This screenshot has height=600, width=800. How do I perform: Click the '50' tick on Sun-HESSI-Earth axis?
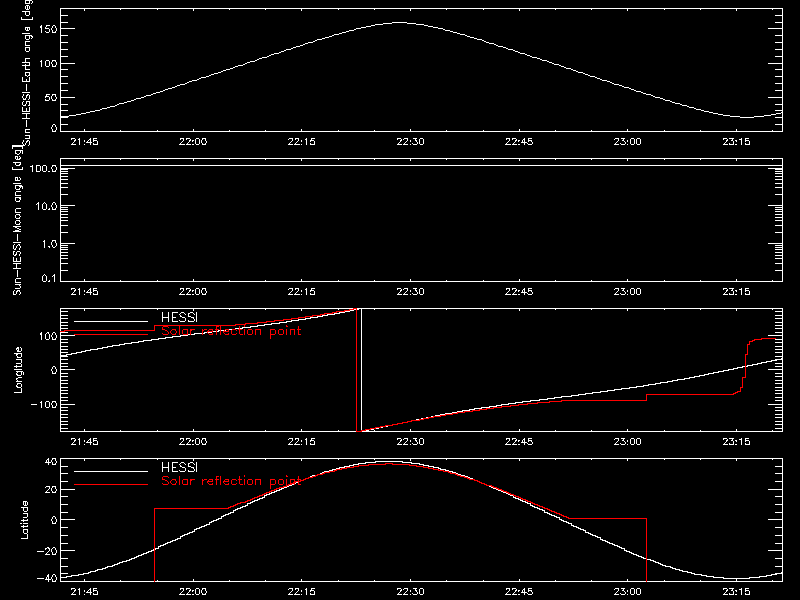pos(52,97)
